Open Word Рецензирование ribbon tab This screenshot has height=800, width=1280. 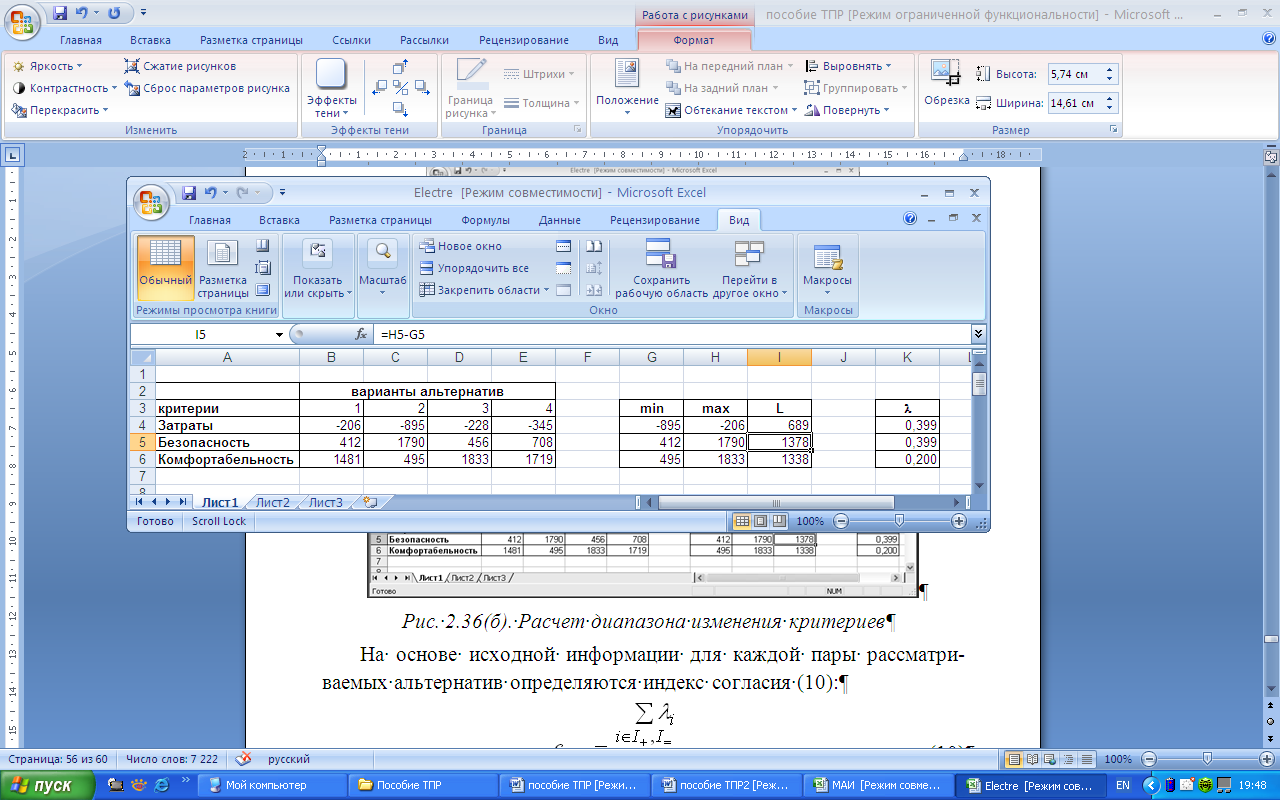[x=525, y=40]
